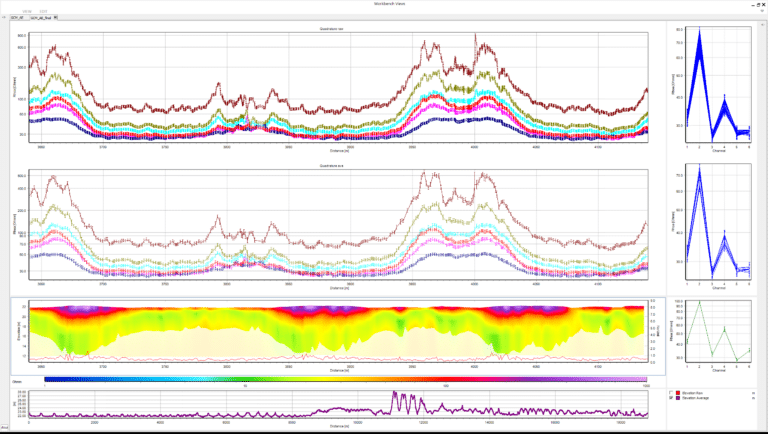Viewport: 768px width, 434px height.
Task: Click the Elevation Raw legend label
Action: click(692, 393)
